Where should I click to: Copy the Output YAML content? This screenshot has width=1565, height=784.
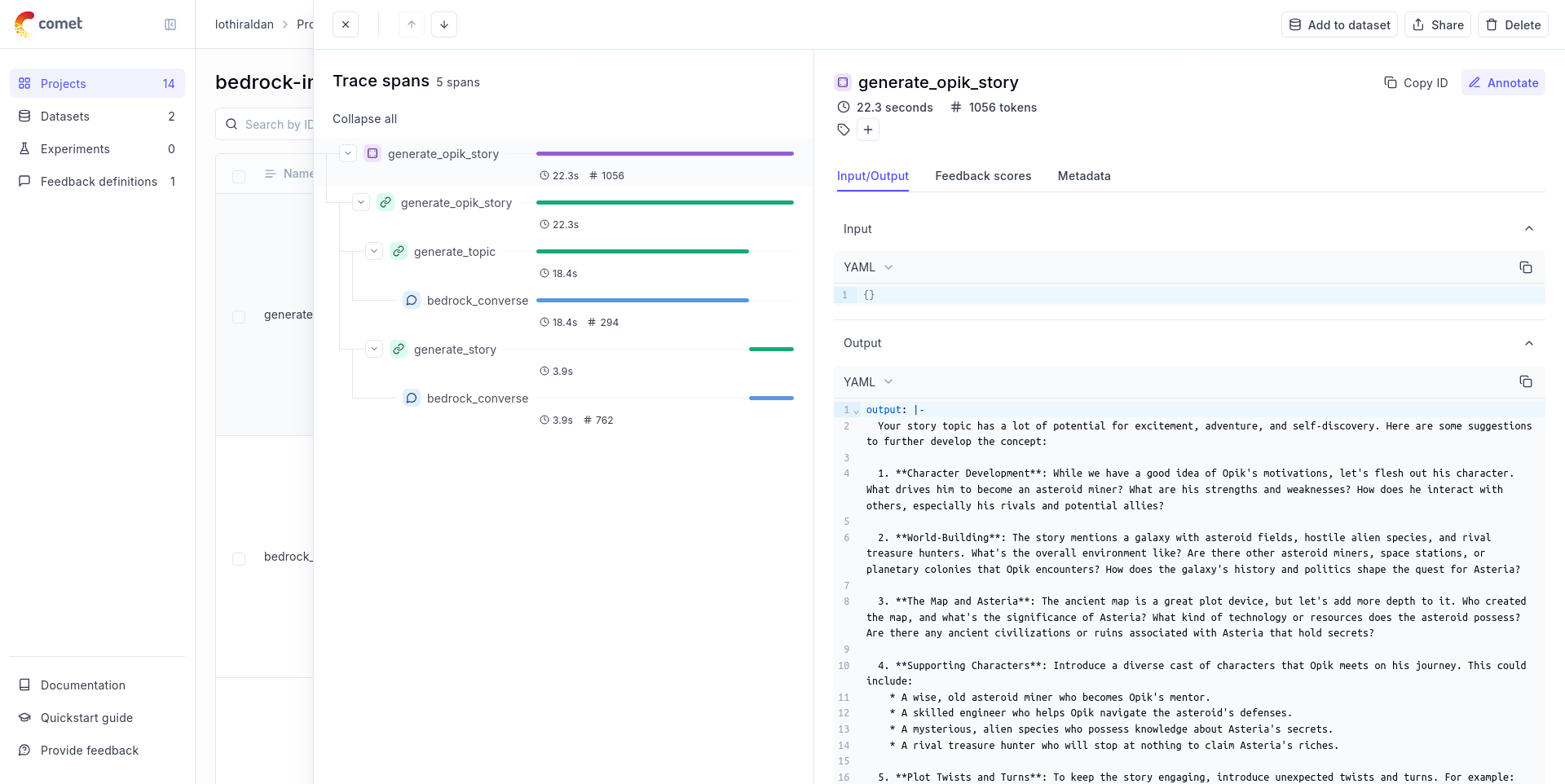[1525, 381]
